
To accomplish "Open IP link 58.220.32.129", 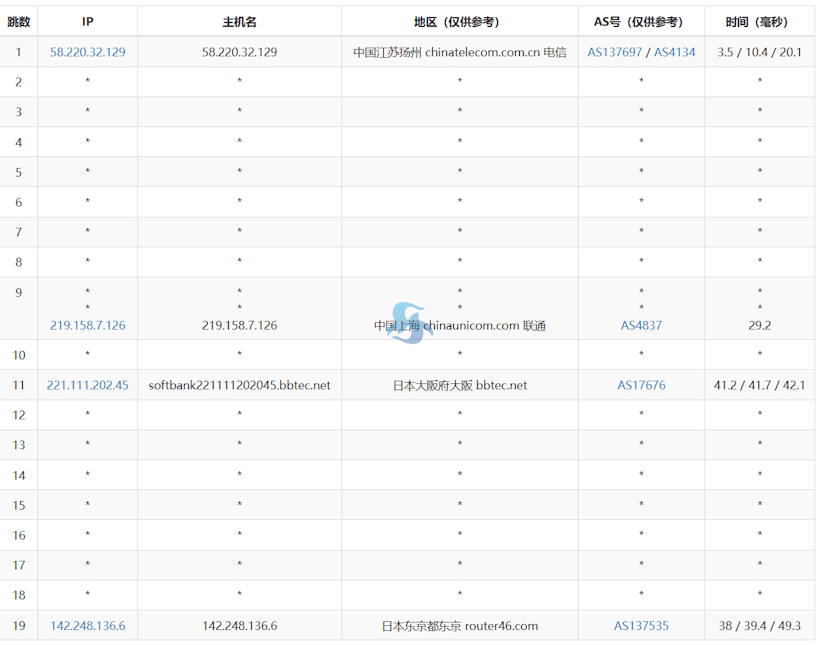I will 88,52.
